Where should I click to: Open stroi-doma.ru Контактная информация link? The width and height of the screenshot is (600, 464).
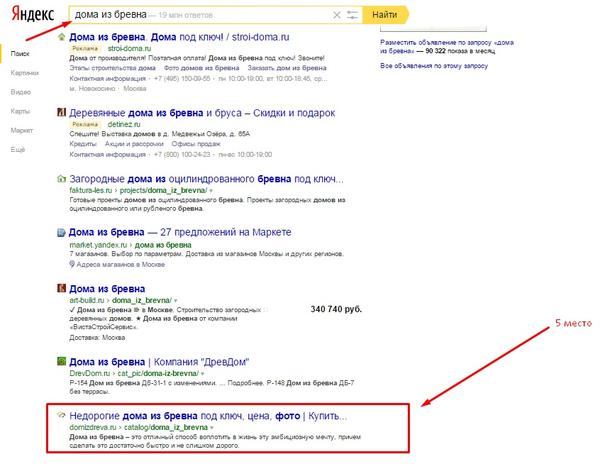[108, 79]
